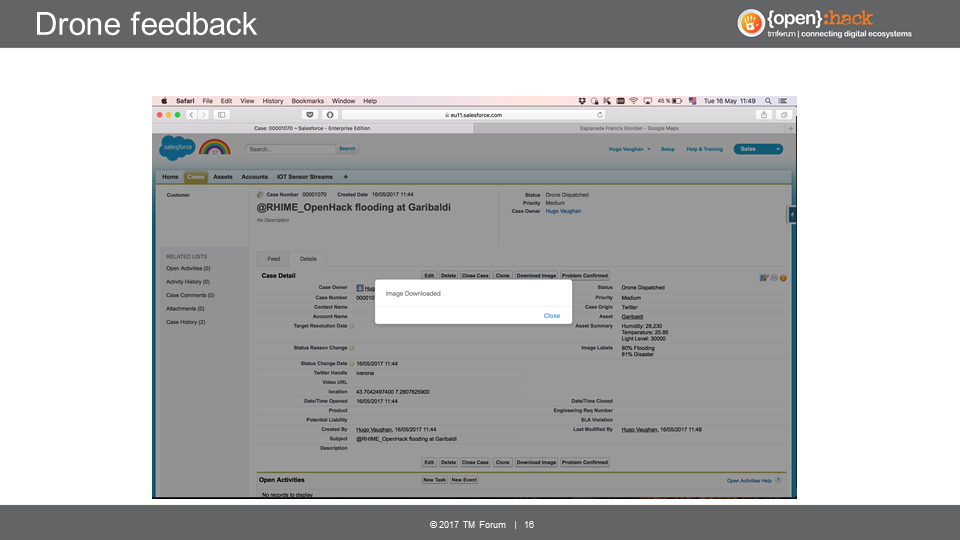Open the Sales app dropdown
The height and width of the screenshot is (540, 960).
point(759,149)
